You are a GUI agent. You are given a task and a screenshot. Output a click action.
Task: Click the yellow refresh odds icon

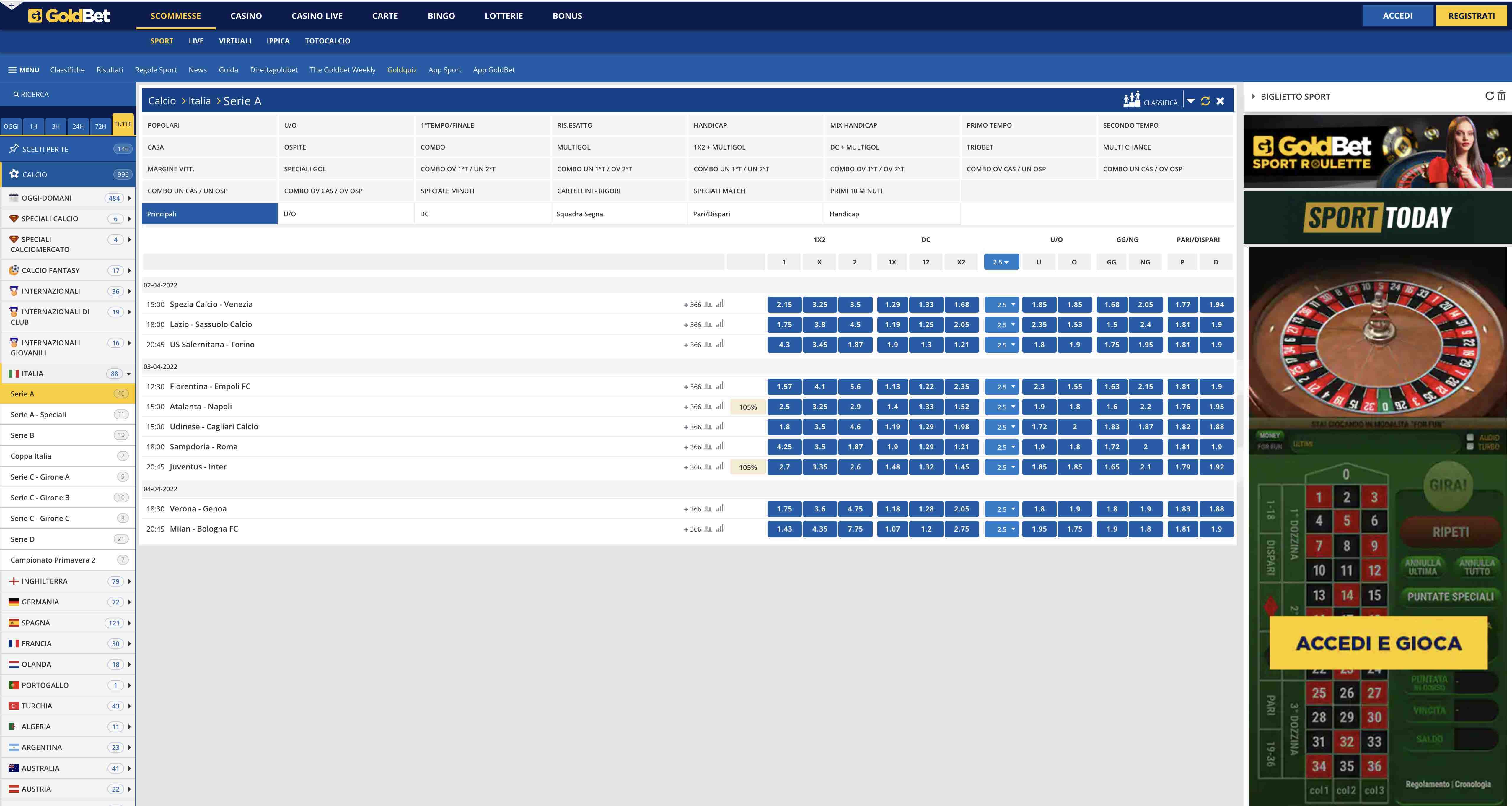tap(1205, 101)
